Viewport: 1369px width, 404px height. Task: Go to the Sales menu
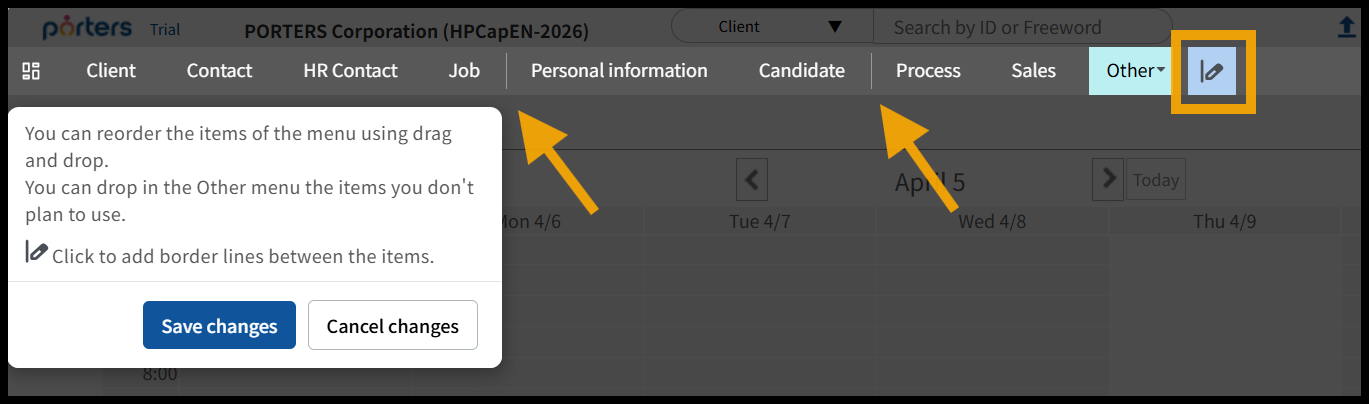pyautogui.click(x=1033, y=71)
